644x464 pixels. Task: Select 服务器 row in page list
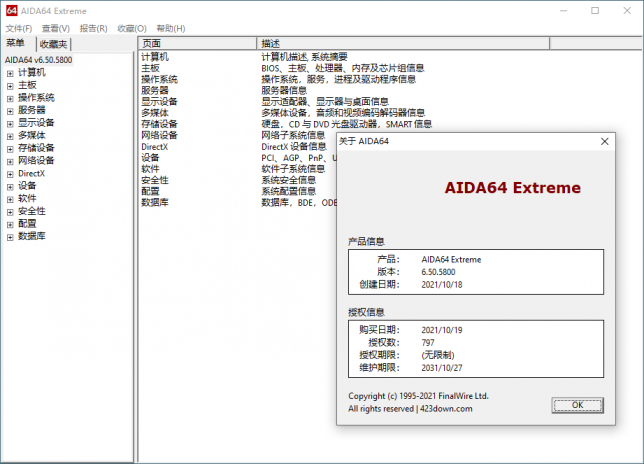(155, 90)
